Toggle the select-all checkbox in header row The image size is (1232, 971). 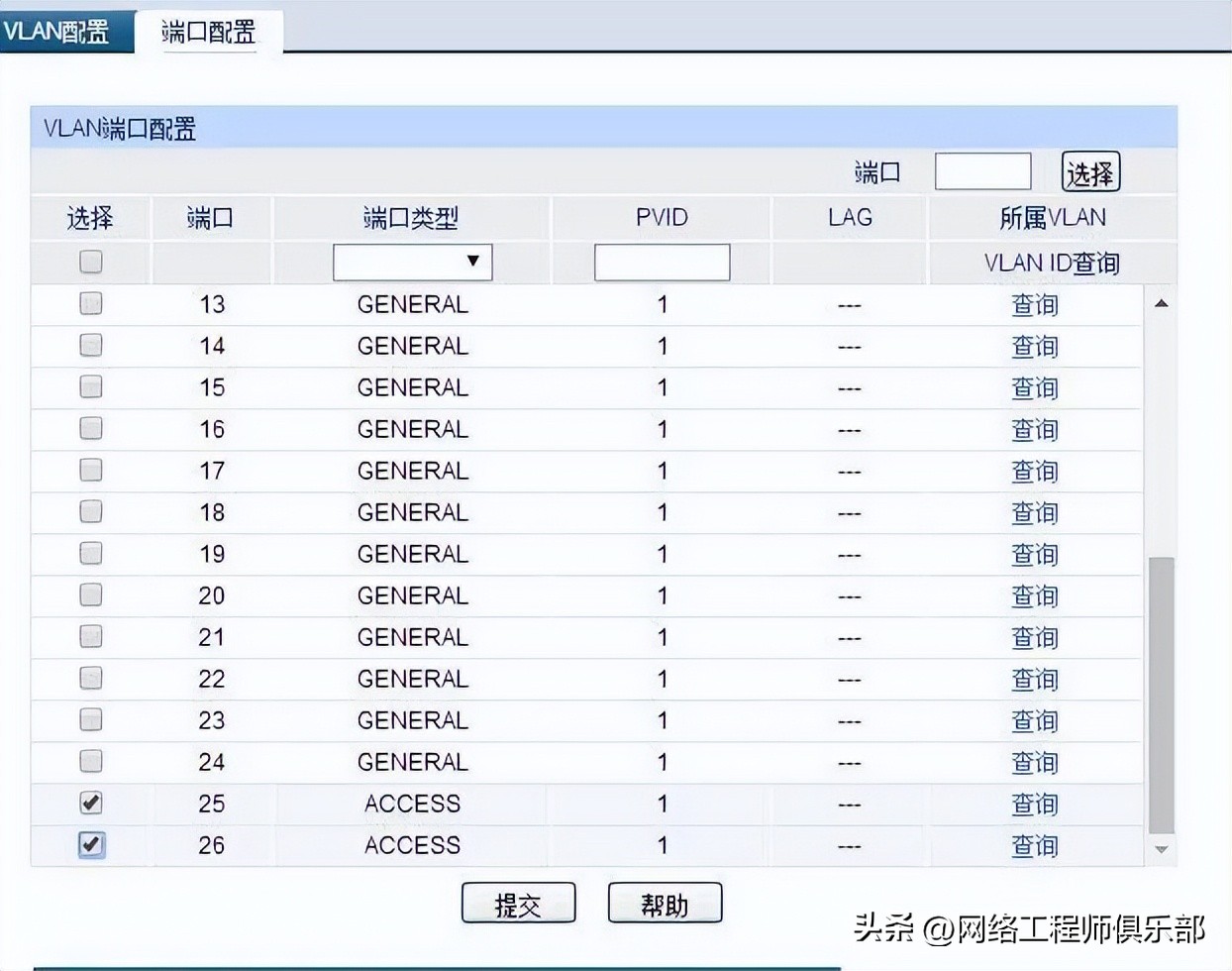tap(90, 262)
